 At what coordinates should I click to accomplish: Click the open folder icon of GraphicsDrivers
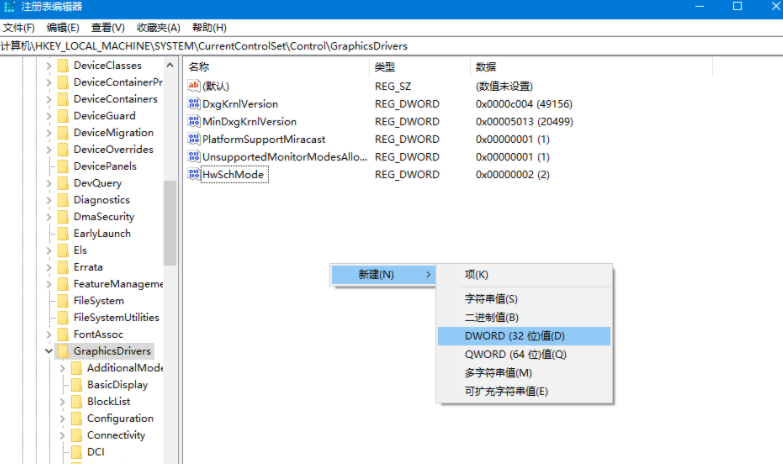coord(63,351)
